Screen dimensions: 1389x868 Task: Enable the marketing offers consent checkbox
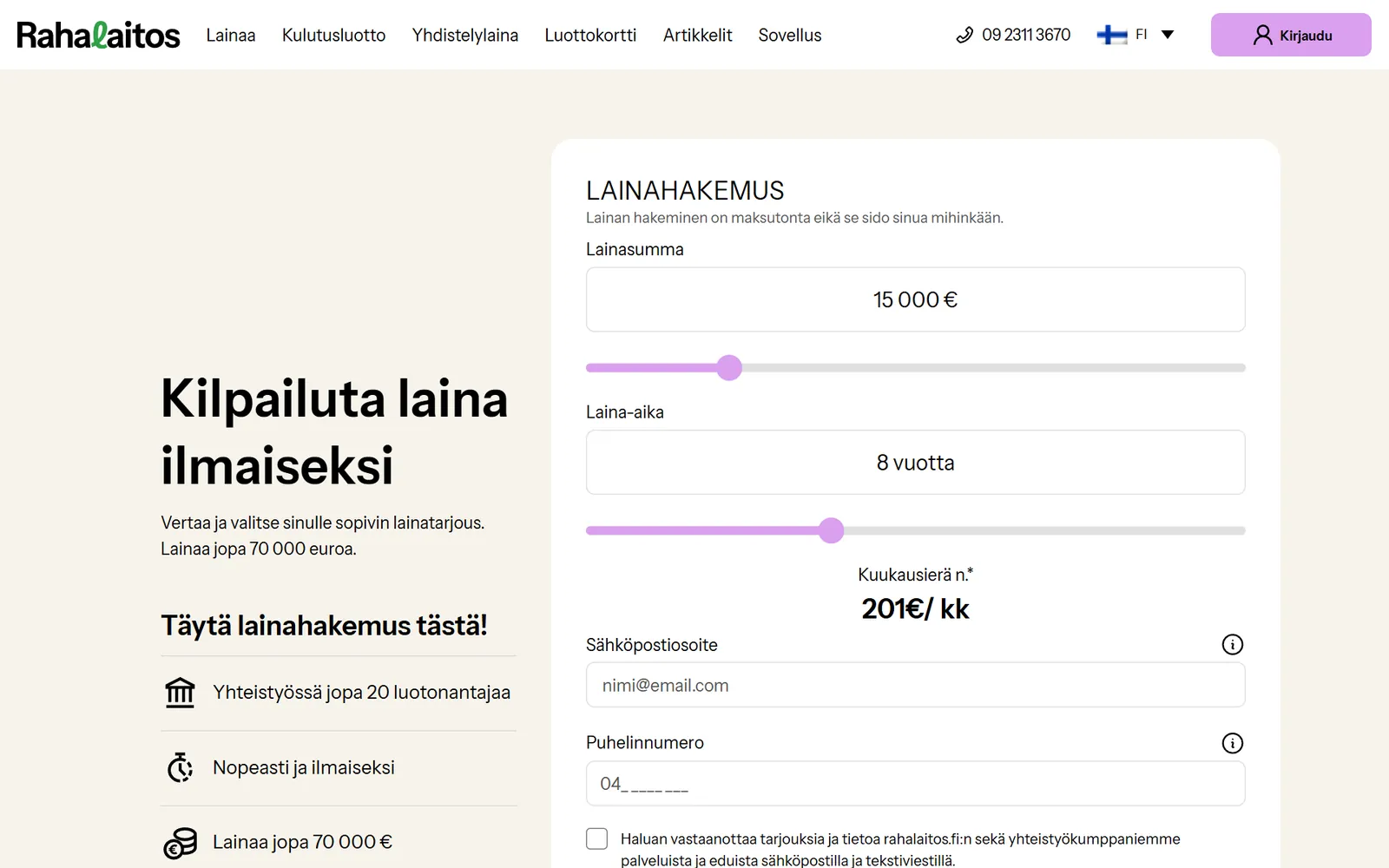[596, 838]
